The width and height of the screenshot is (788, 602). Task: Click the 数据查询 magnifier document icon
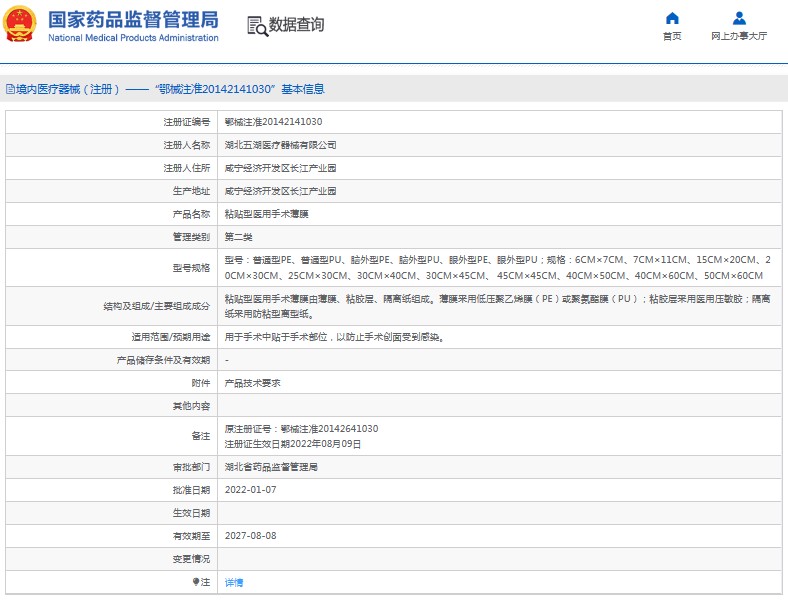256,26
